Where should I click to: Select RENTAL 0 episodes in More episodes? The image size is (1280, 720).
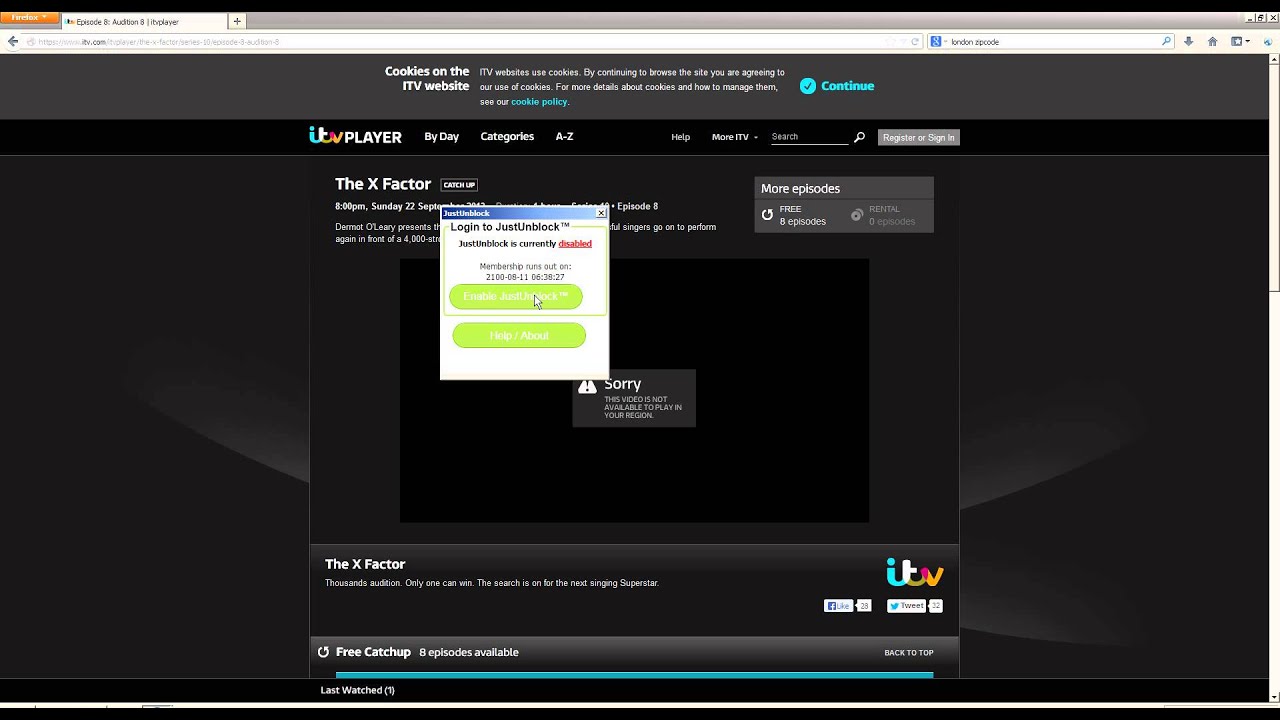pyautogui.click(x=891, y=215)
